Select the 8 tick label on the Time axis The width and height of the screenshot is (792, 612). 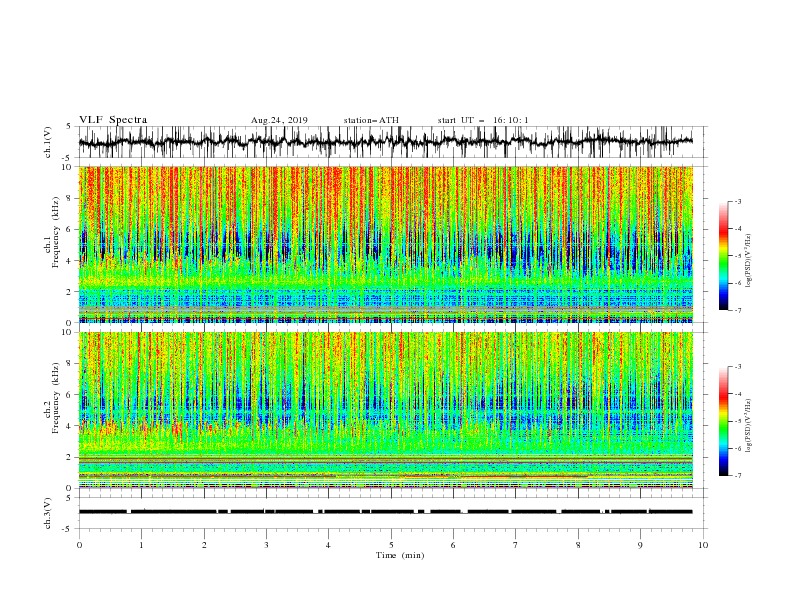(578, 545)
